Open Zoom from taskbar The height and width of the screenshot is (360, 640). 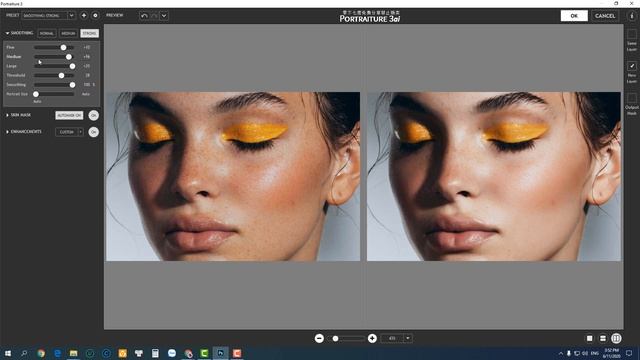pyautogui.click(x=172, y=353)
